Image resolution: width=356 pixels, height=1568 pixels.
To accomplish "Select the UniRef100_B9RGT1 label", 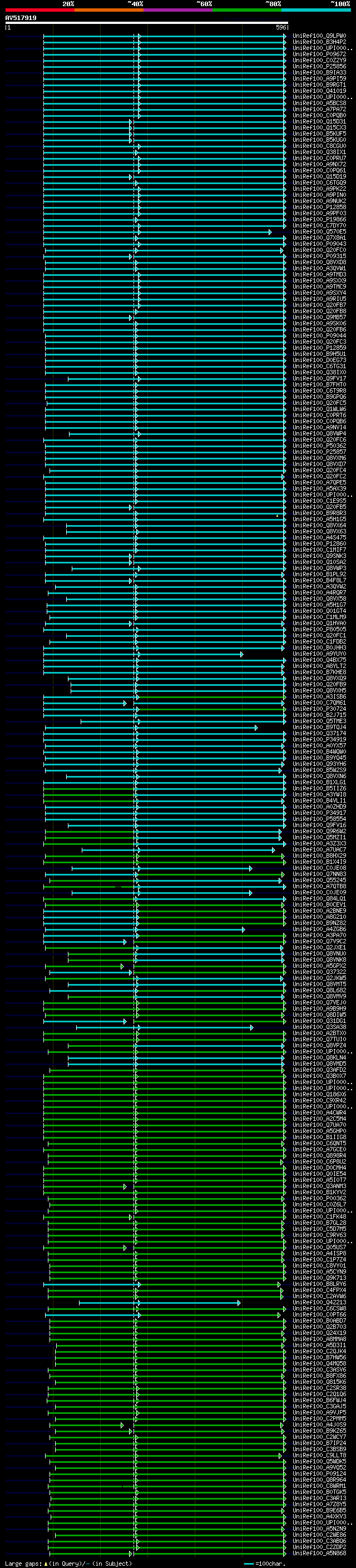I will pos(319,85).
